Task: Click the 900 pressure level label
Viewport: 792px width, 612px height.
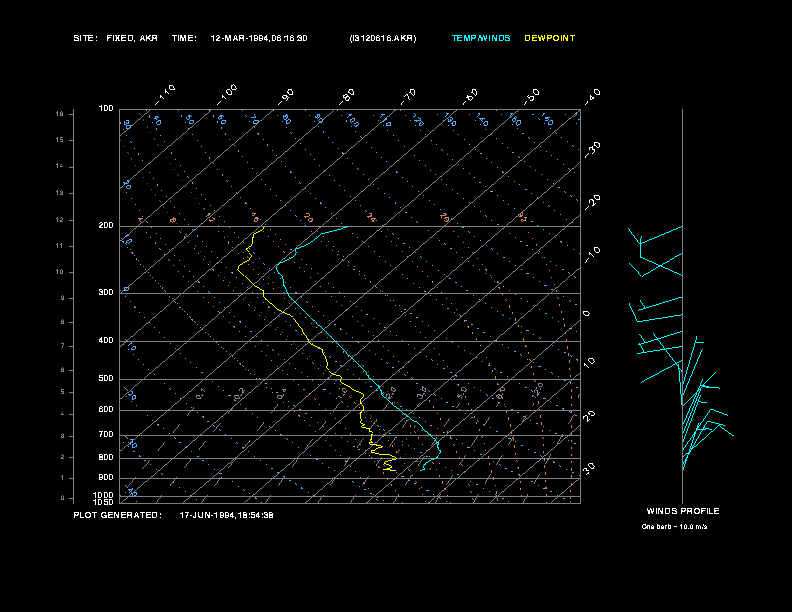Action: (106, 478)
